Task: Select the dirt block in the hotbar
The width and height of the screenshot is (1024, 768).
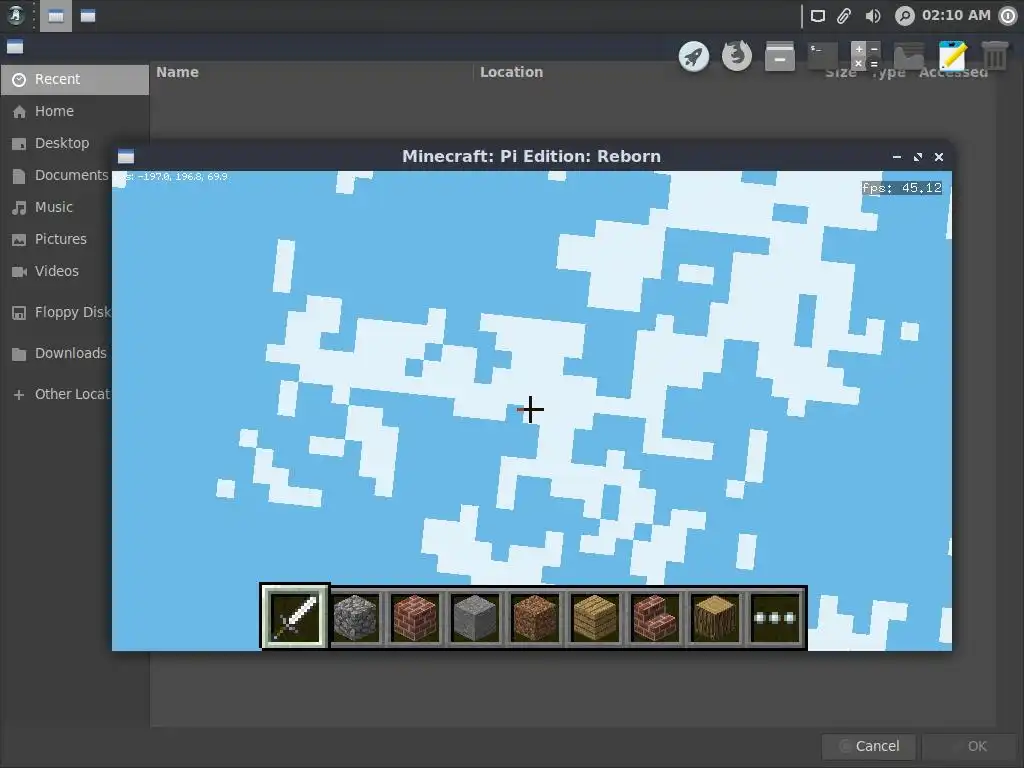Action: (536, 617)
